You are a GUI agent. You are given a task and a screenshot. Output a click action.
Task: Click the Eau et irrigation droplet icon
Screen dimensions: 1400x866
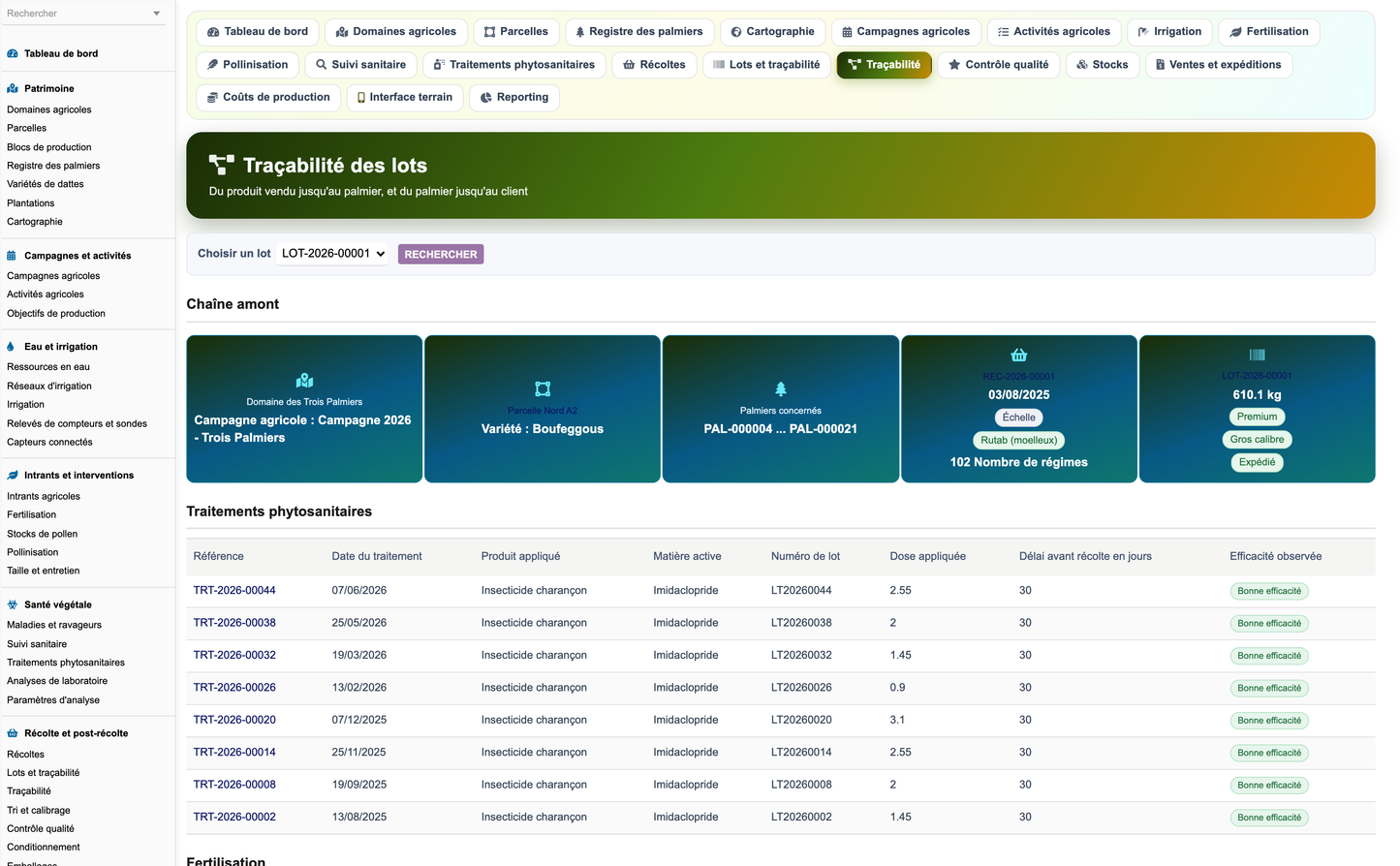[12, 347]
